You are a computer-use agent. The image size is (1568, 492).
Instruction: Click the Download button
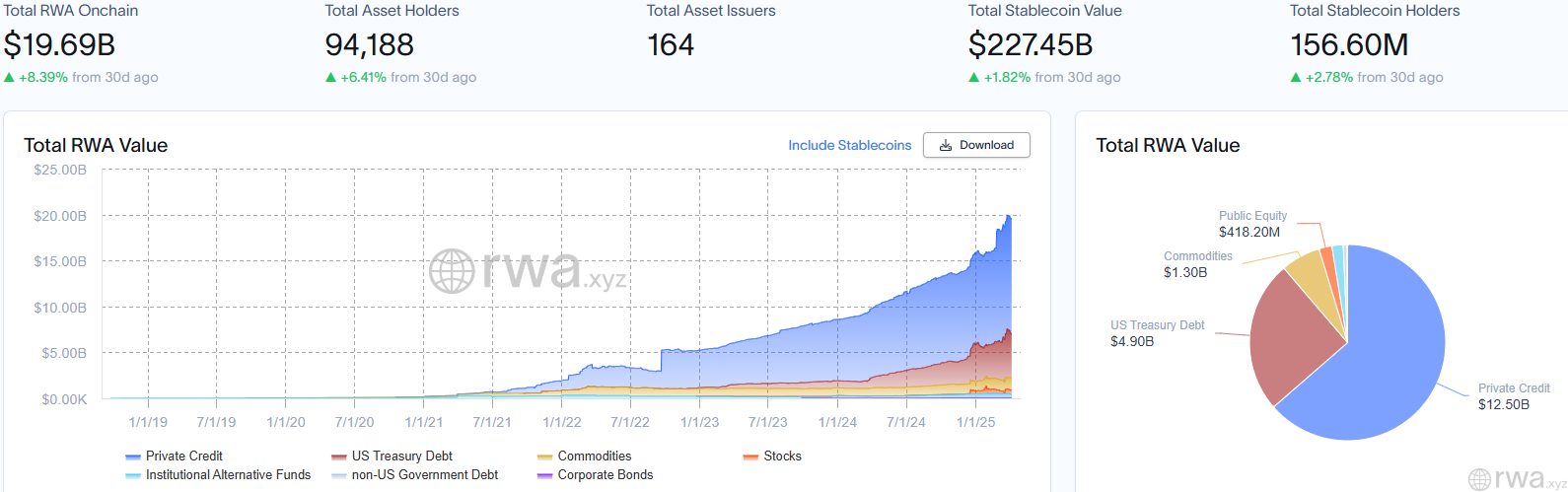(x=976, y=145)
